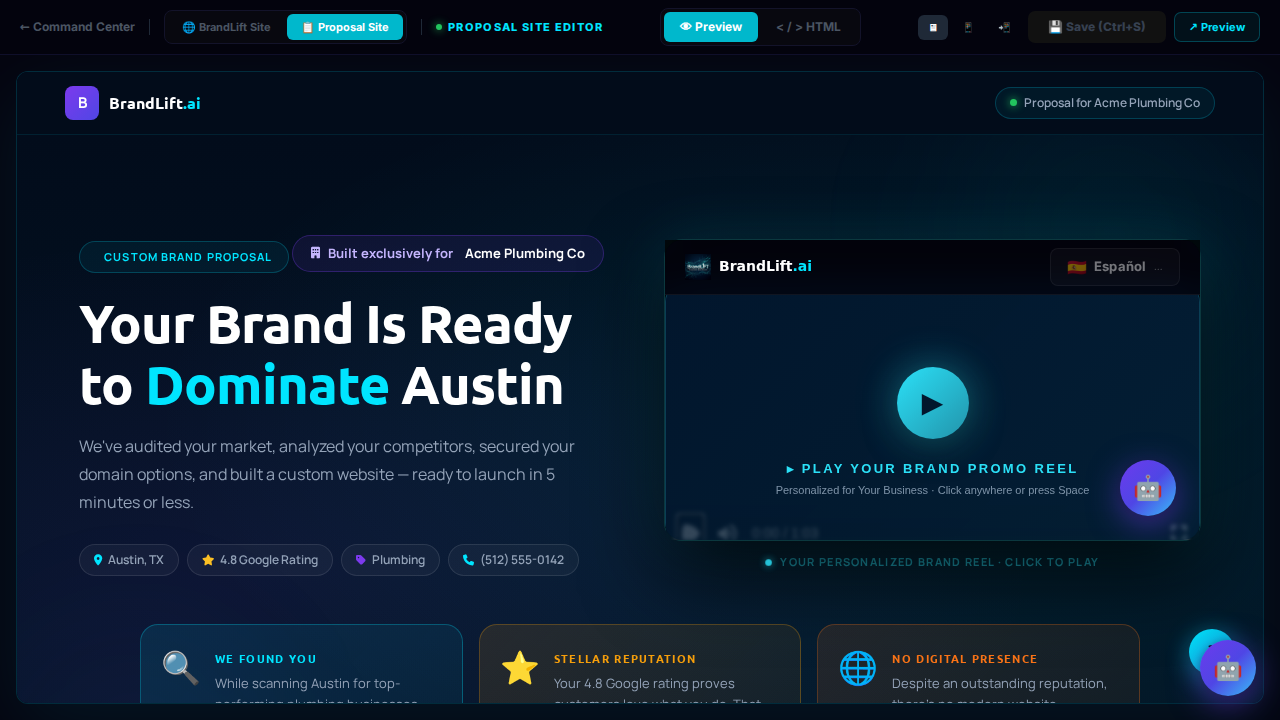Select the Proposal Site tab
1280x720 pixels.
(x=345, y=27)
